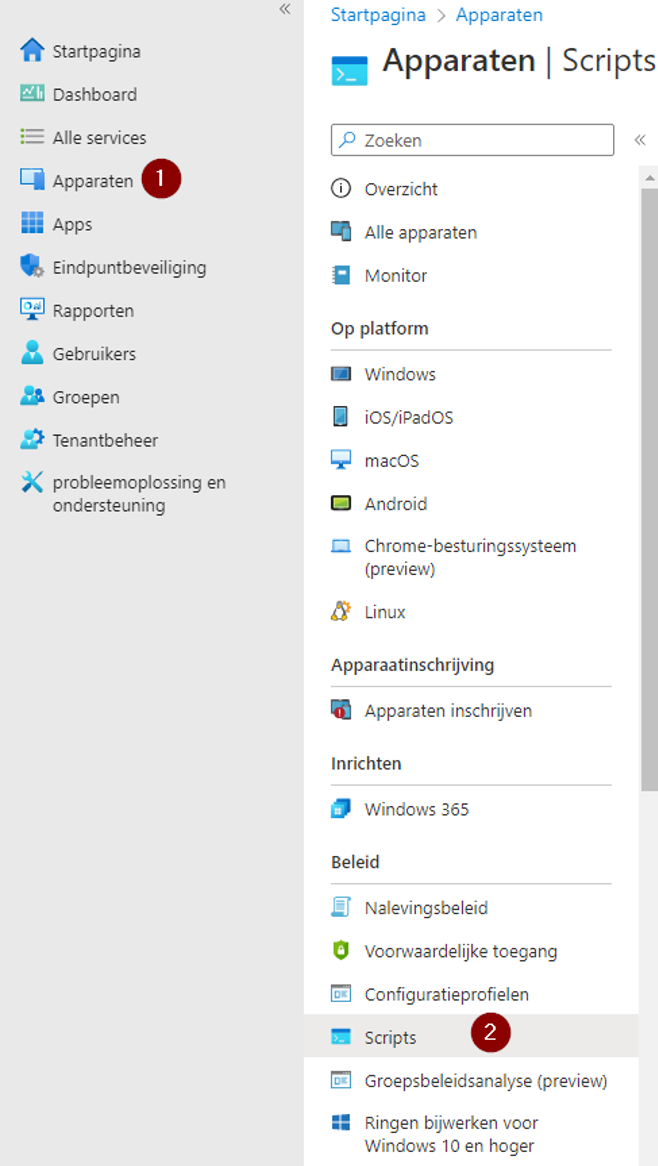Click the Tenantbeheer gear icon
The width and height of the screenshot is (658, 1166).
32,439
